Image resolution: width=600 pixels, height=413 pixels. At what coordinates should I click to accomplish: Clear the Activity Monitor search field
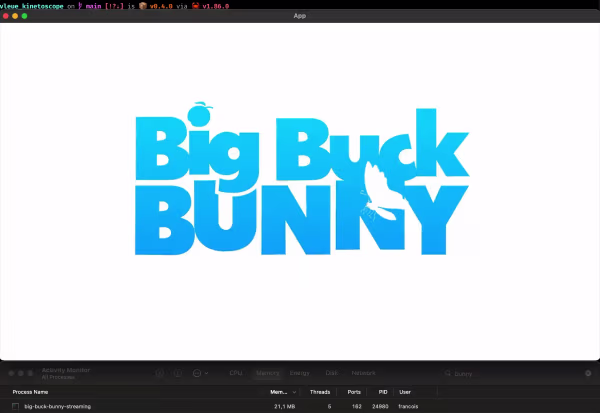(588, 373)
